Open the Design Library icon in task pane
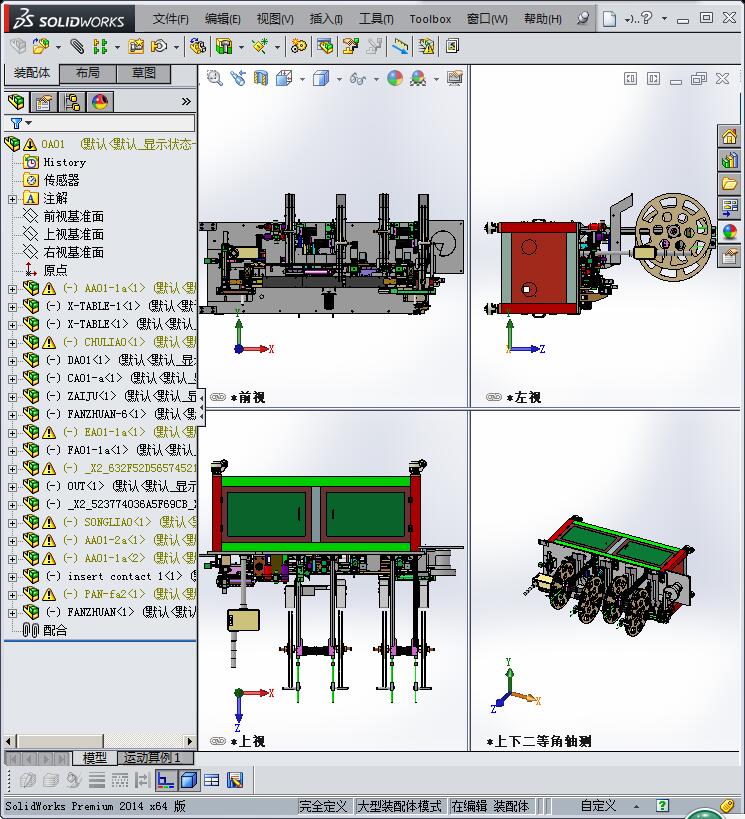 click(729, 160)
